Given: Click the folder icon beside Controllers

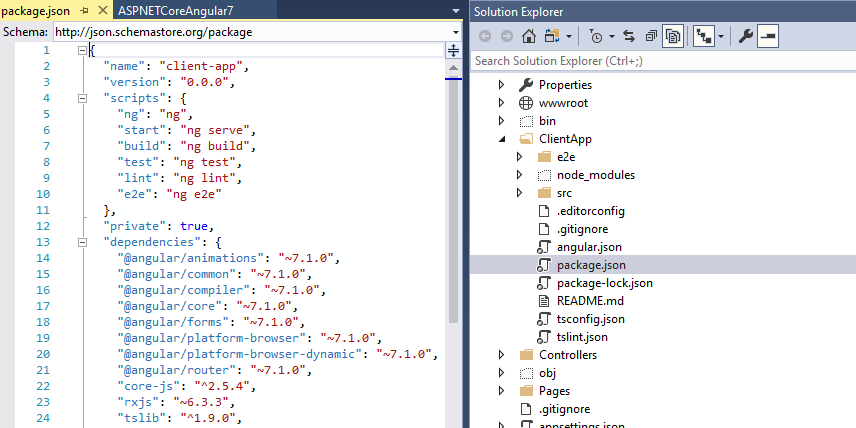Looking at the screenshot, I should point(526,355).
